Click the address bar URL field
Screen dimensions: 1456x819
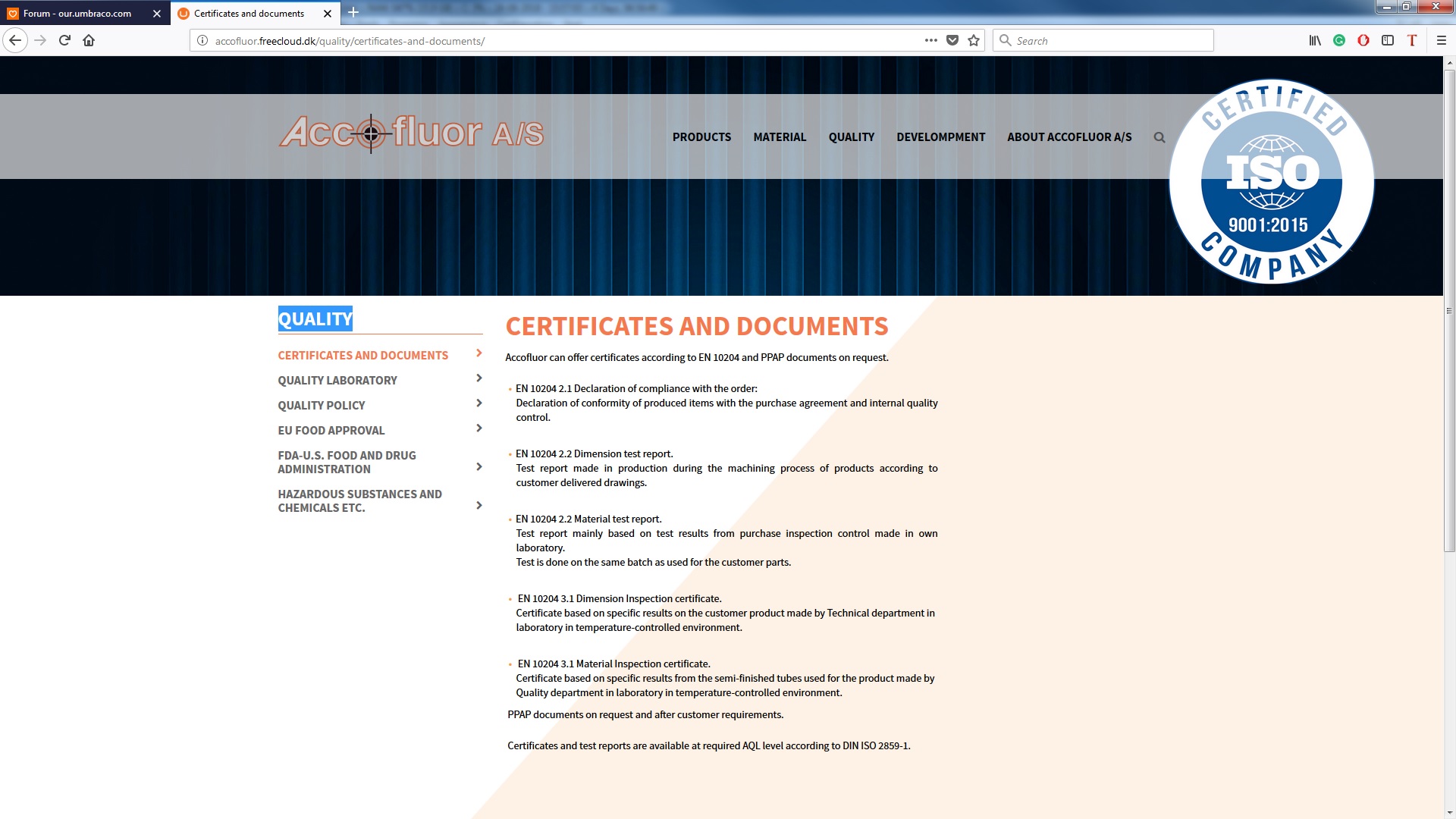561,41
